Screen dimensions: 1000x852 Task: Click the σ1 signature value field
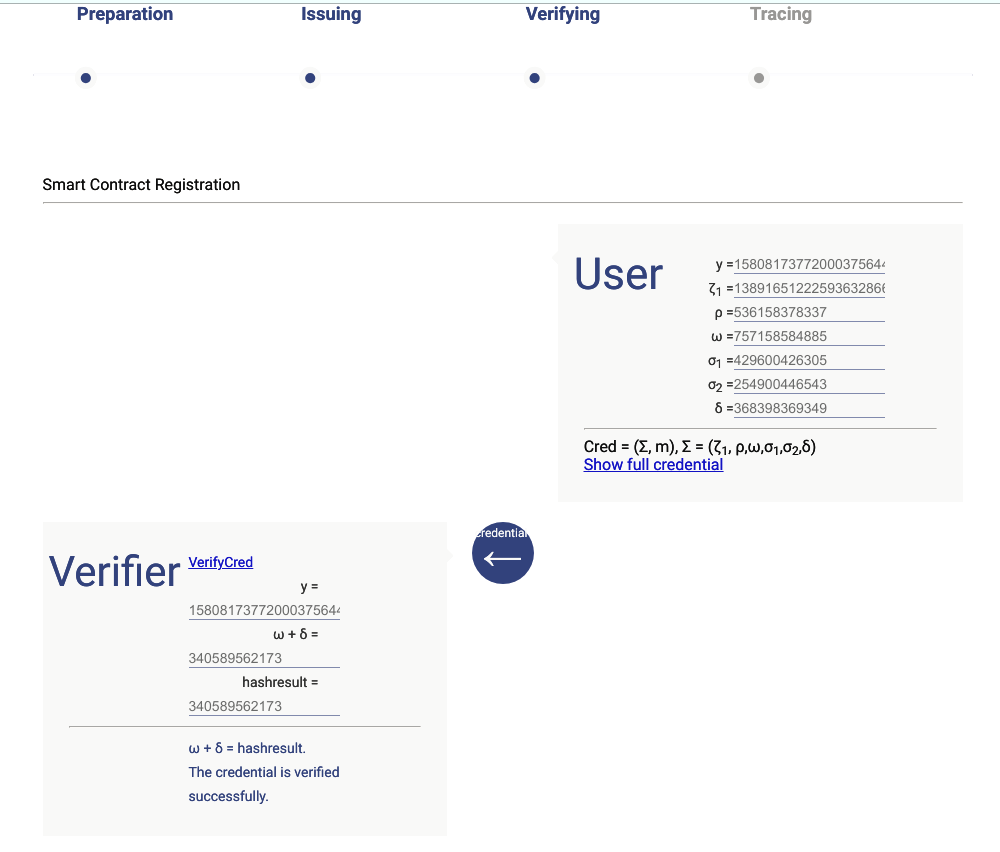pos(810,360)
